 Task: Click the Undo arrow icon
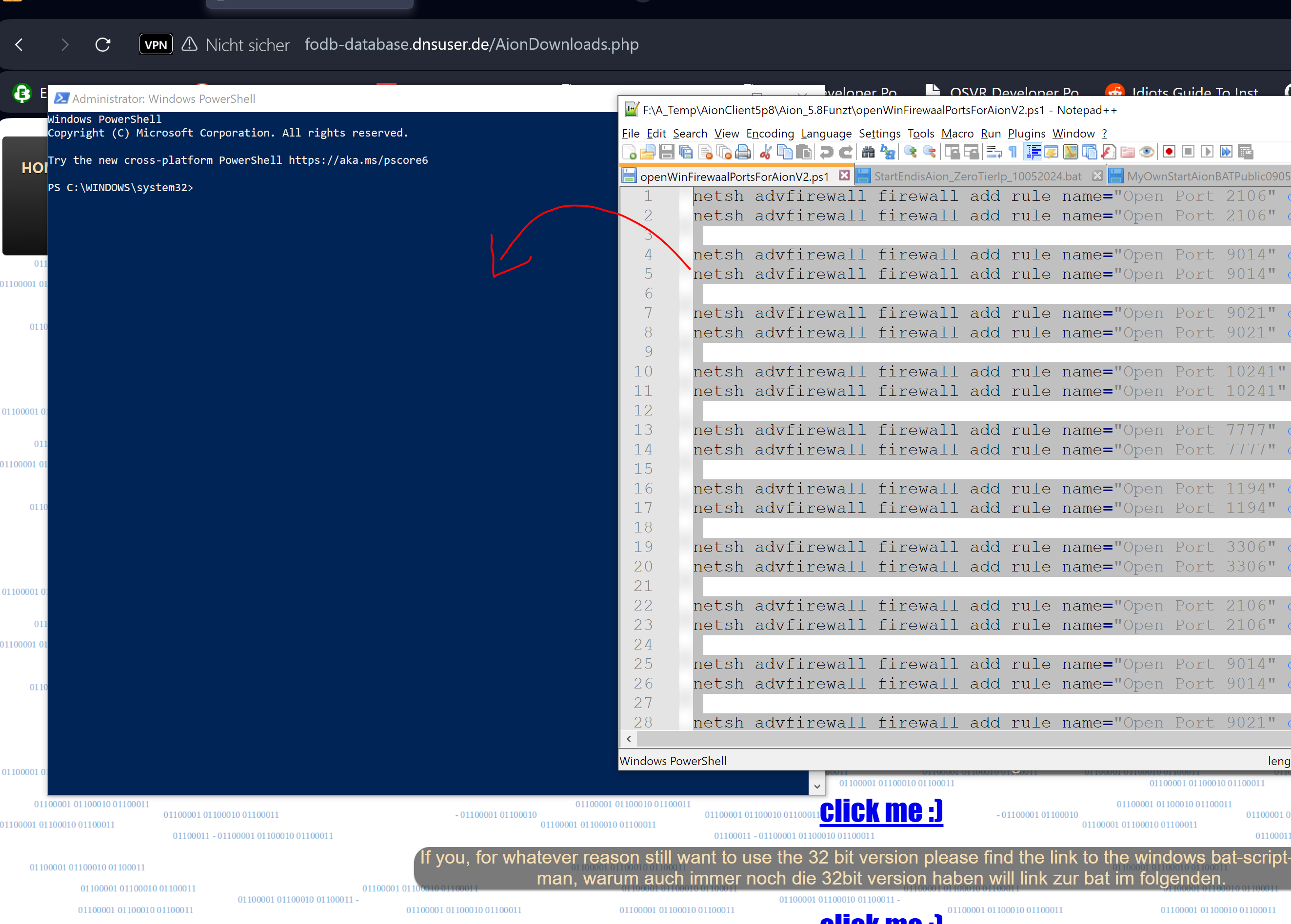(826, 152)
